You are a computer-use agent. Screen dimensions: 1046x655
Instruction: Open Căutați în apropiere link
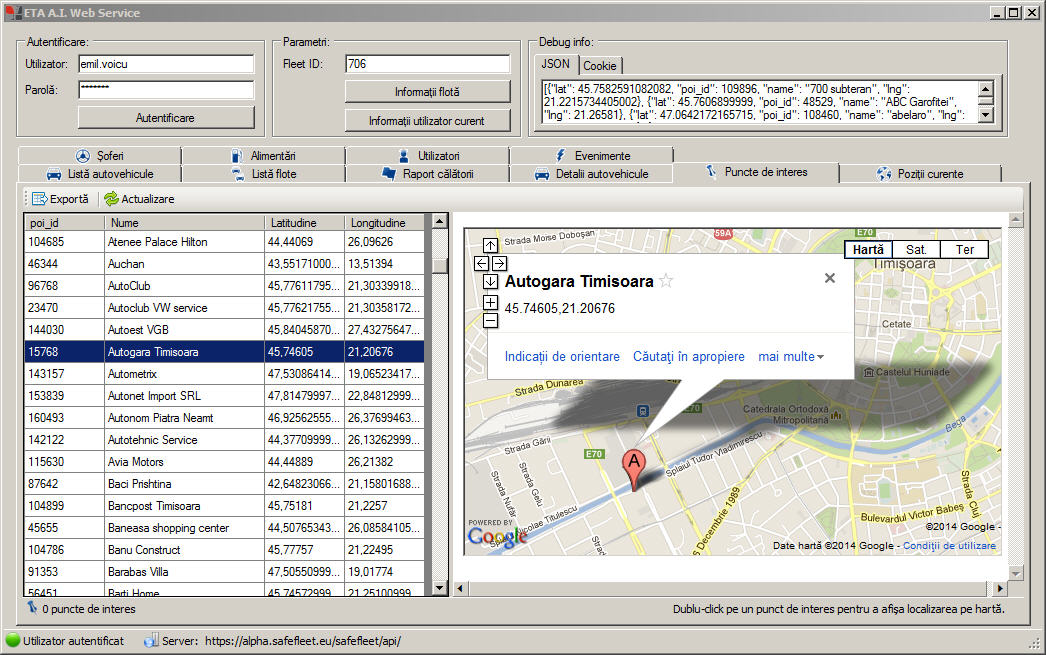pos(688,356)
